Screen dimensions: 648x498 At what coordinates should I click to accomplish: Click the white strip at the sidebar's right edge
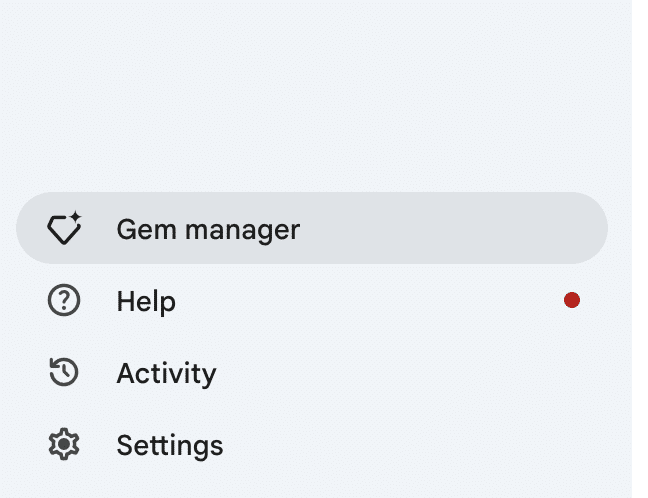click(640, 248)
